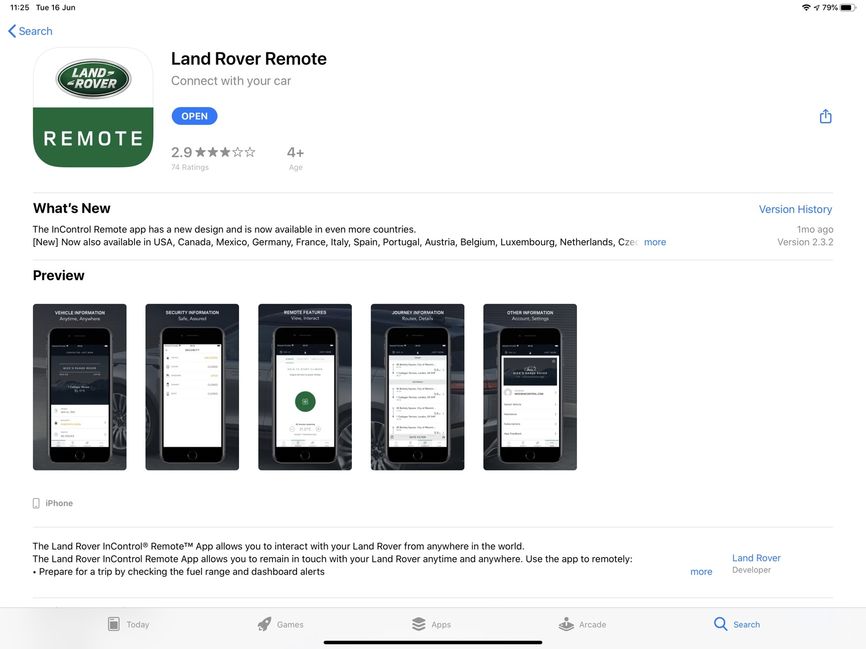Tap the Land Rover Remote title
The height and width of the screenshot is (649, 866).
point(249,59)
